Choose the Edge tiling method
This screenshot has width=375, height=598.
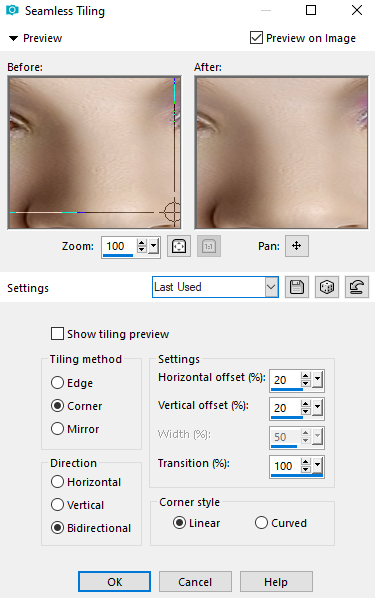pos(57,383)
